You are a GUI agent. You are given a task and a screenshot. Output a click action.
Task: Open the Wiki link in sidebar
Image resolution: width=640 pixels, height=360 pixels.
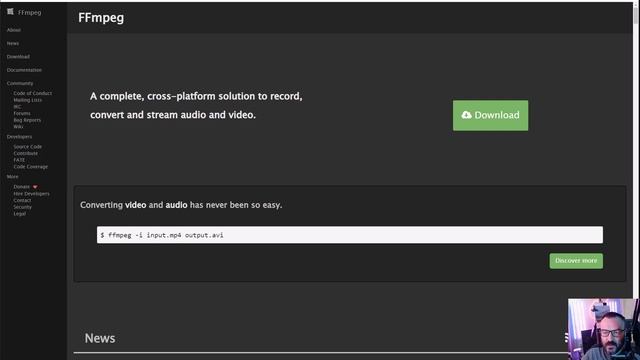(18, 127)
